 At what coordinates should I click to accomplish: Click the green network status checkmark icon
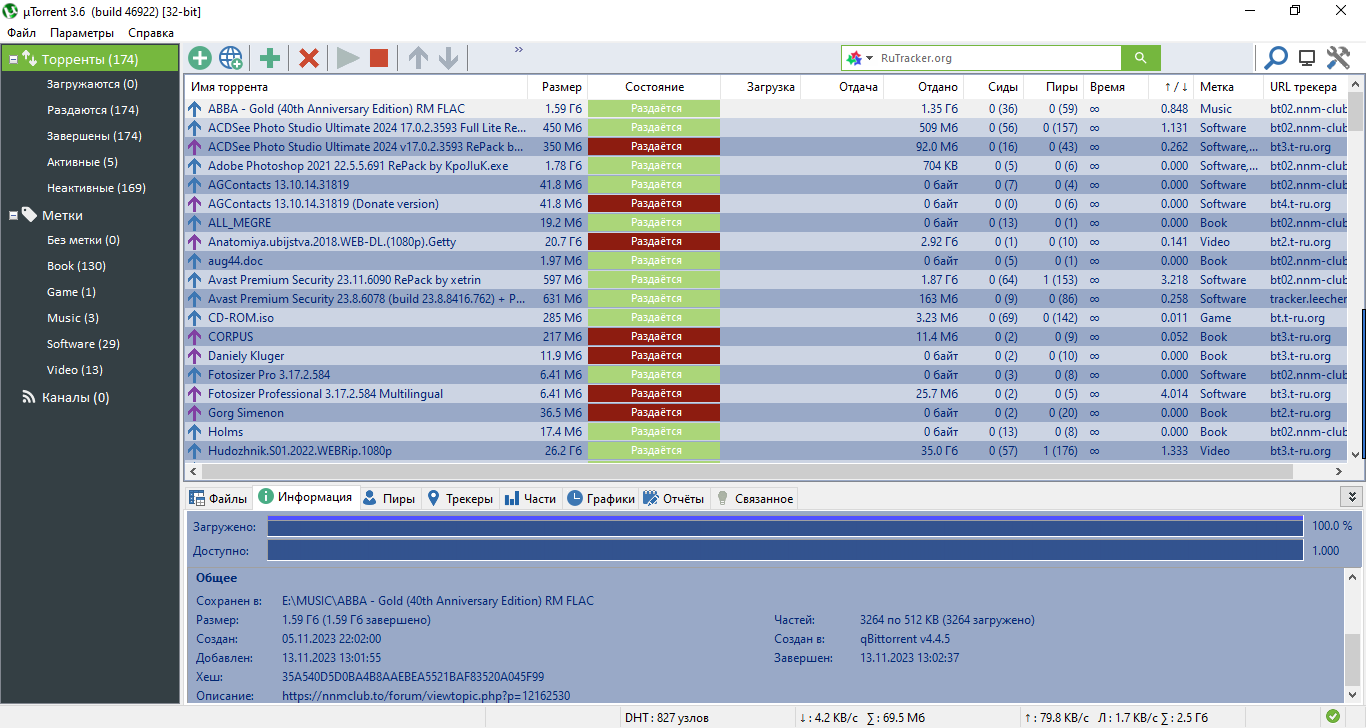point(1332,717)
